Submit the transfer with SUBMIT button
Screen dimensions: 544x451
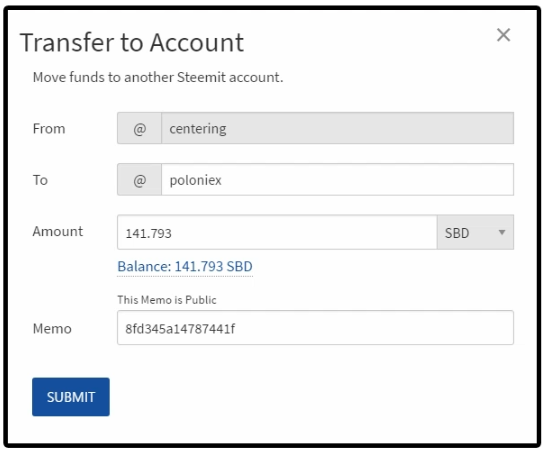(71, 397)
